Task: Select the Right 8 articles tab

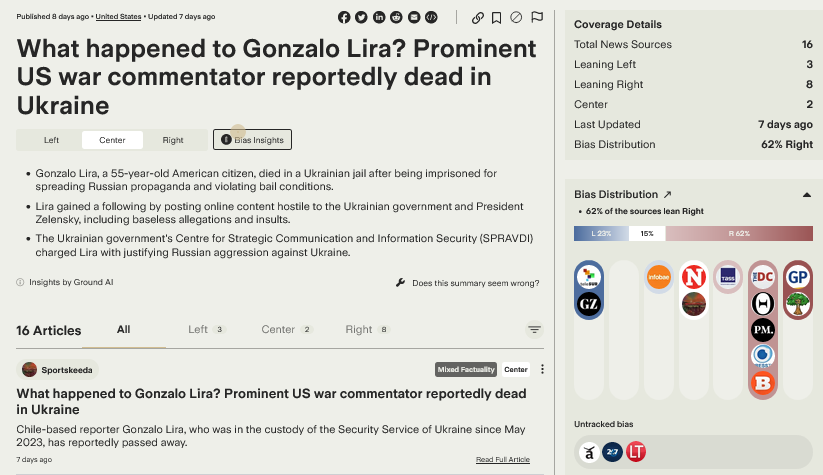Action: 367,330
